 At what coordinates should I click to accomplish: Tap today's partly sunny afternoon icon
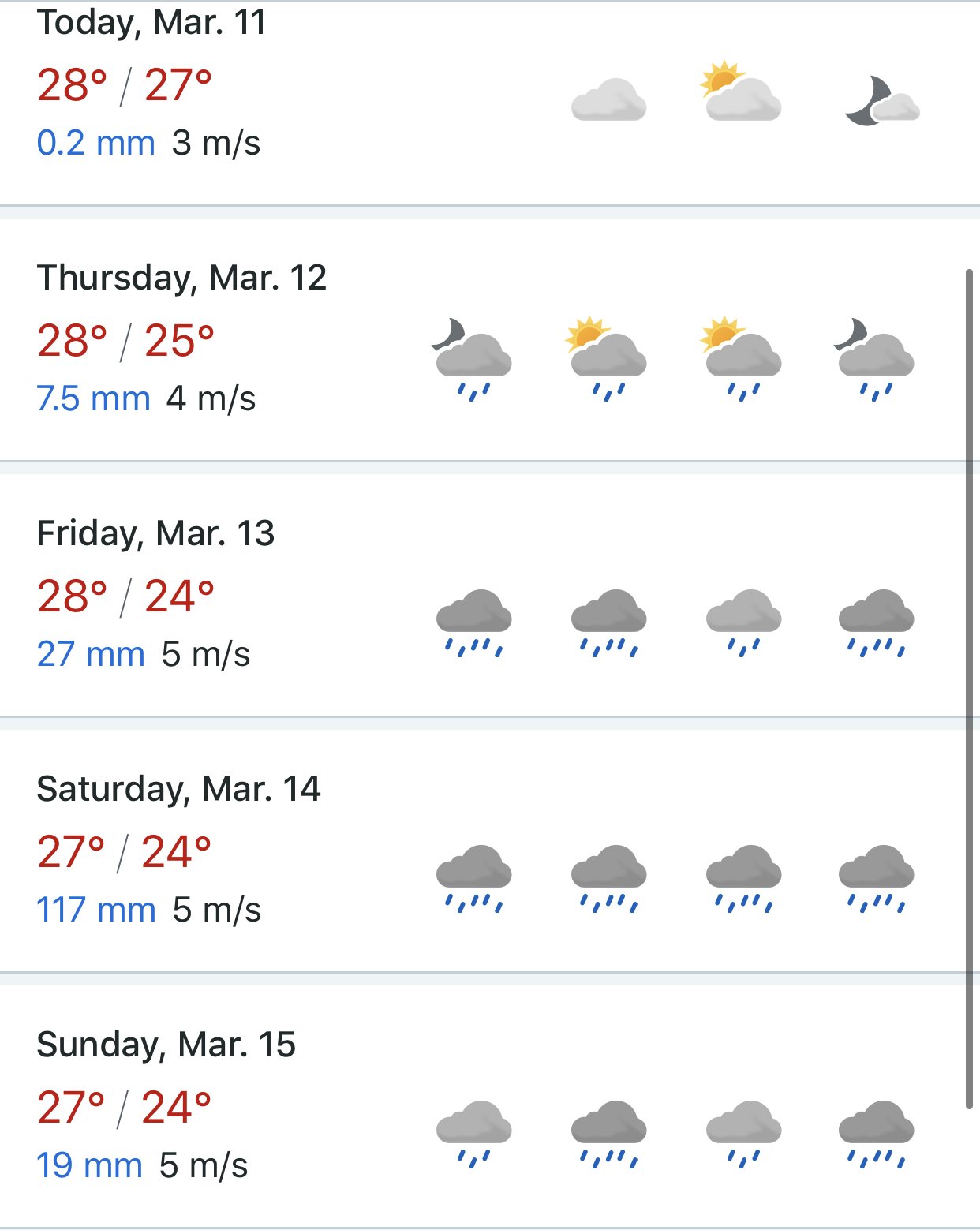tap(741, 91)
